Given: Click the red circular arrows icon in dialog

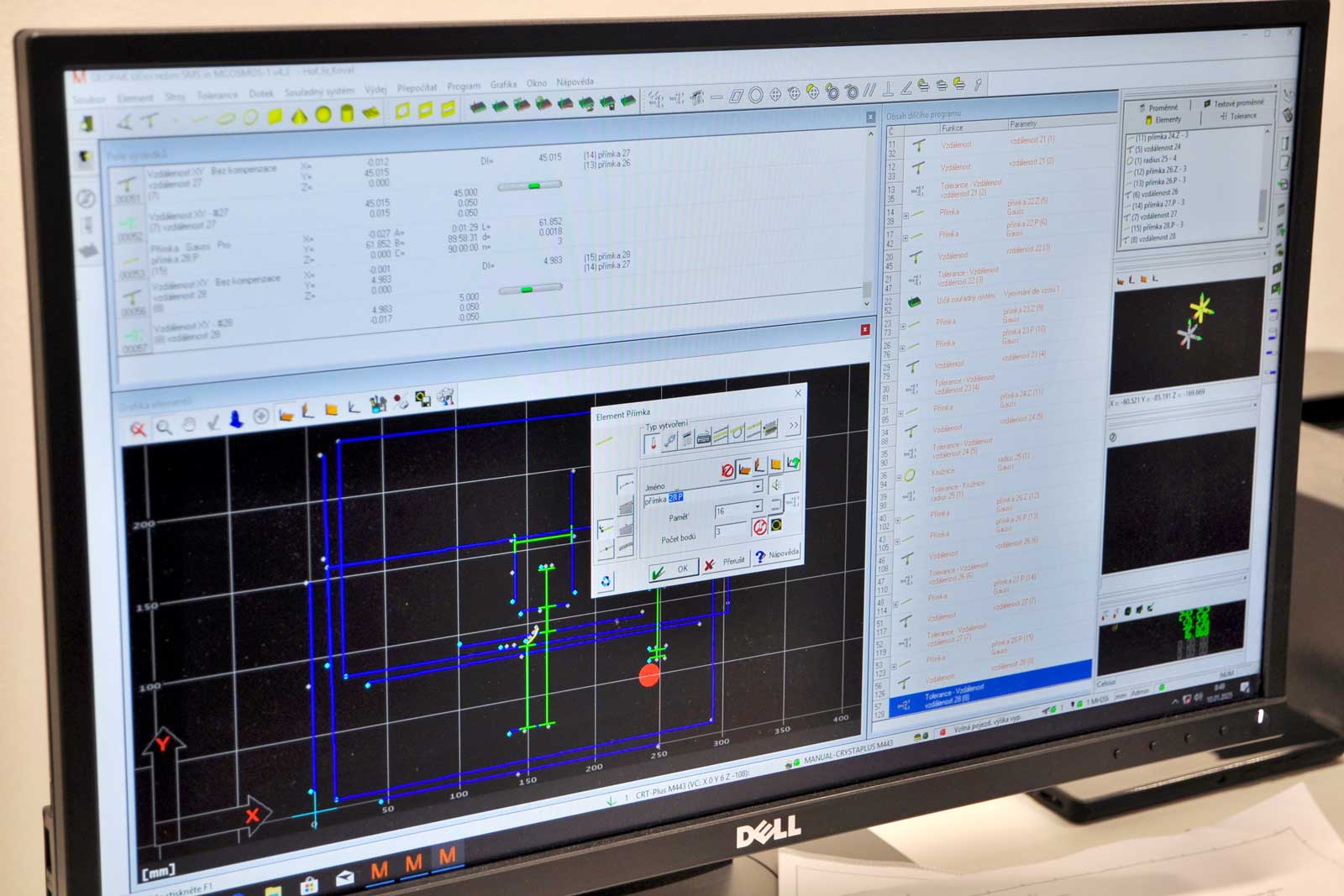Looking at the screenshot, I should (760, 527).
